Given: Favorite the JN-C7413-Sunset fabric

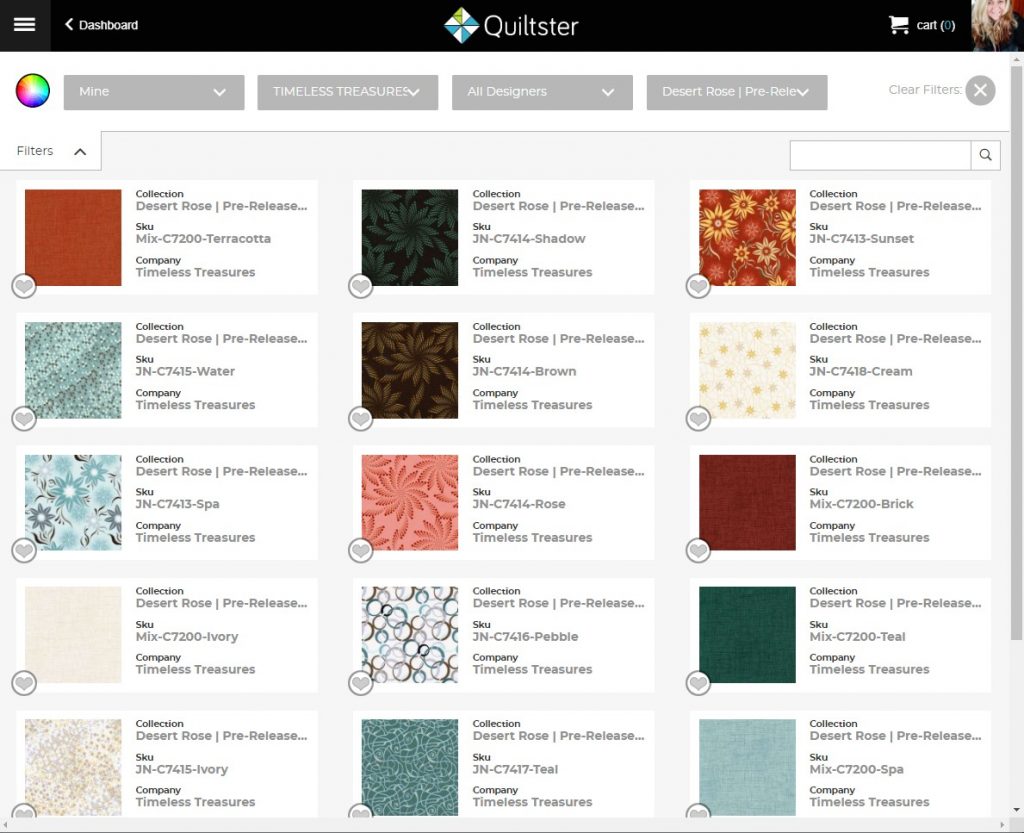Looking at the screenshot, I should [x=698, y=286].
